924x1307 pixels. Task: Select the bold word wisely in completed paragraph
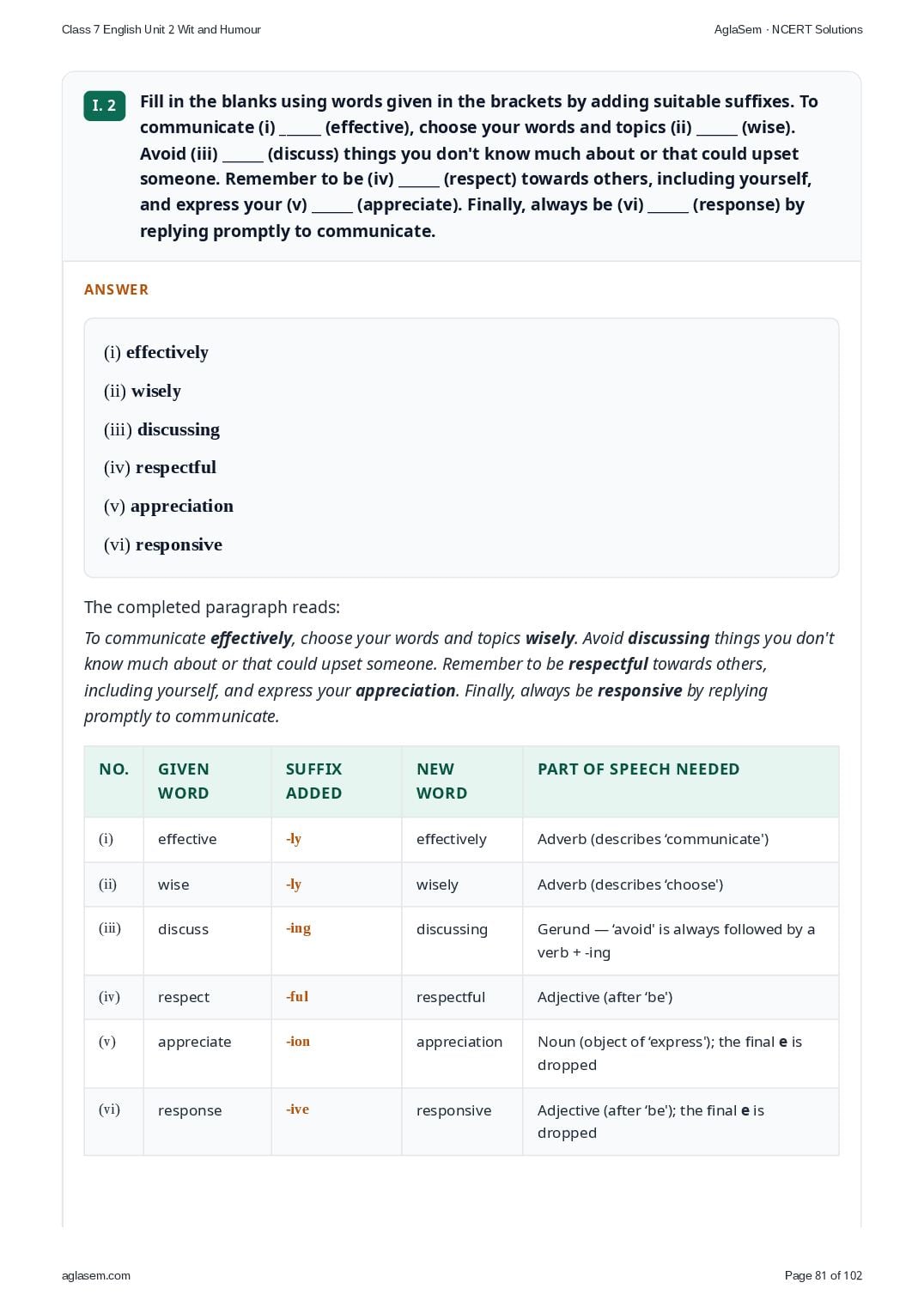(x=550, y=638)
